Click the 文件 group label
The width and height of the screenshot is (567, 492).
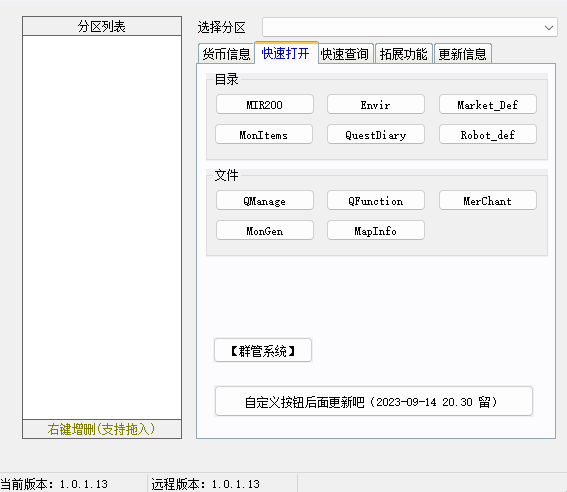tap(226, 175)
